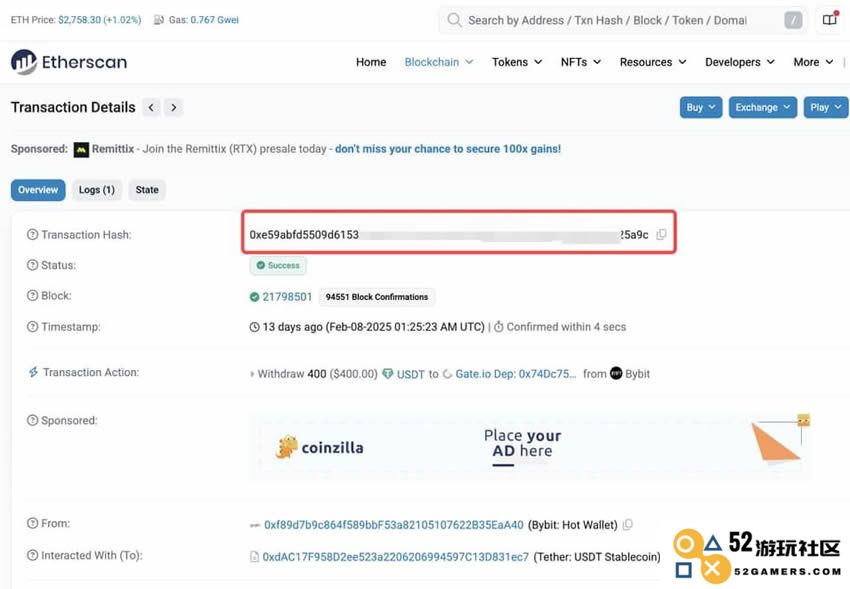Screen dimensions: 850x589
Task: Click the clock icon beside the timestamp
Action: [x=254, y=327]
